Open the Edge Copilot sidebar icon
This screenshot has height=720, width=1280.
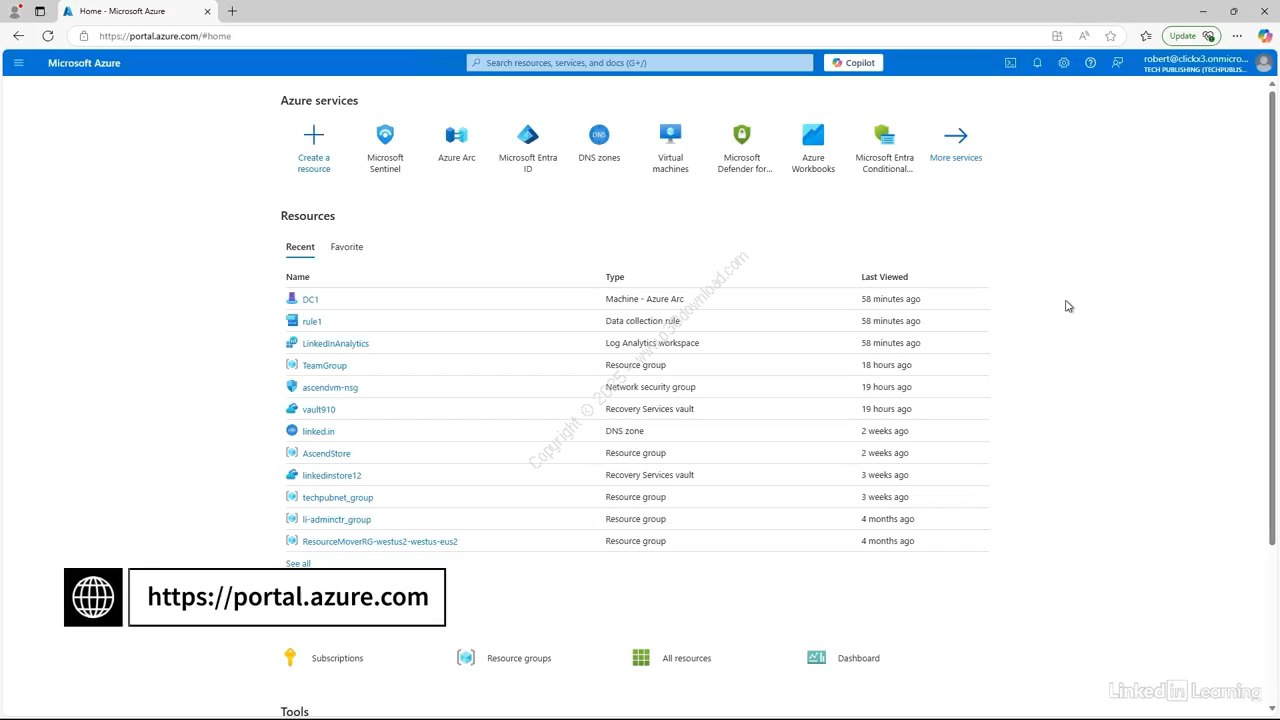click(x=1264, y=36)
